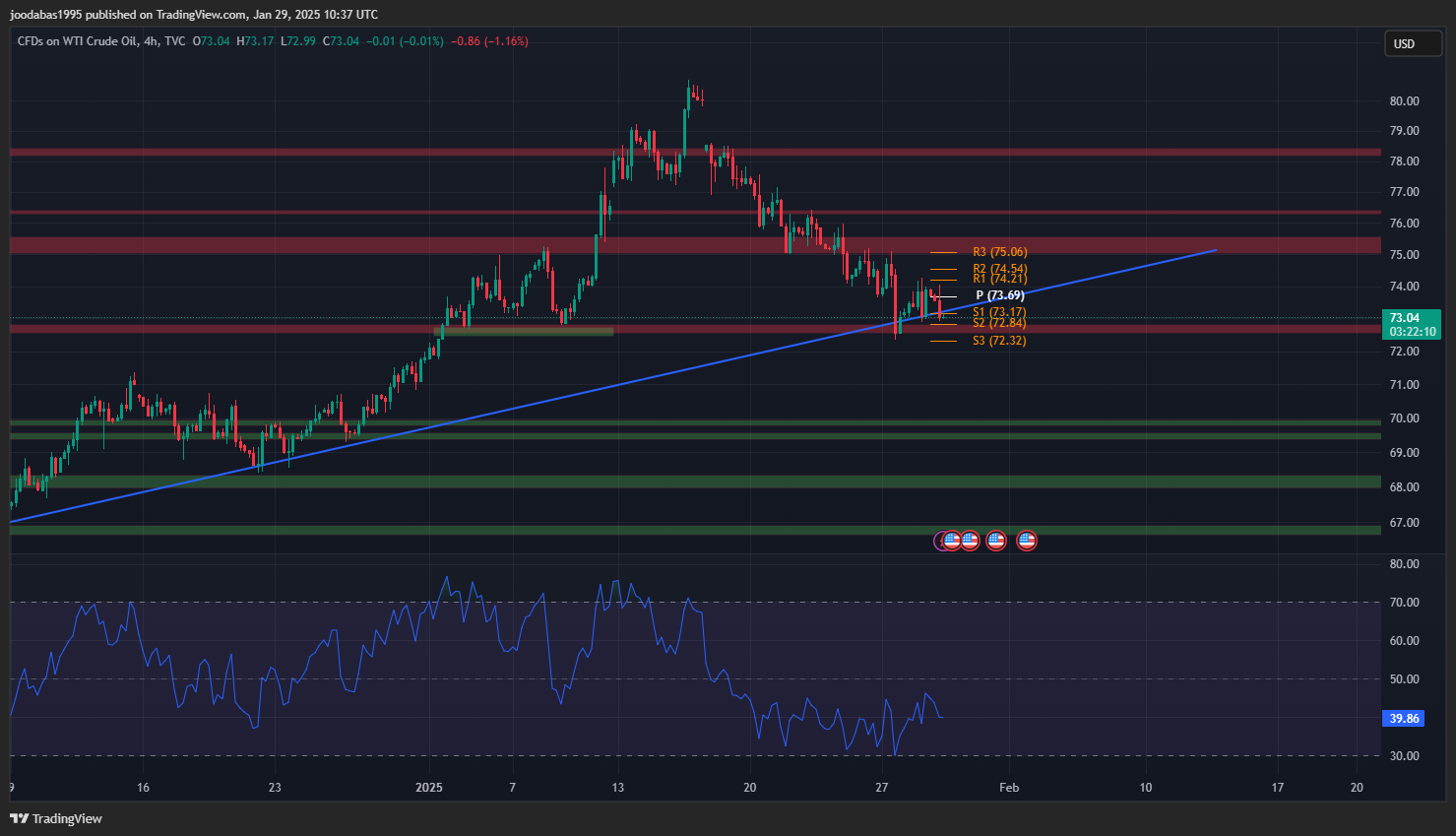Click the rightmost US flag economic event icon

click(1027, 540)
